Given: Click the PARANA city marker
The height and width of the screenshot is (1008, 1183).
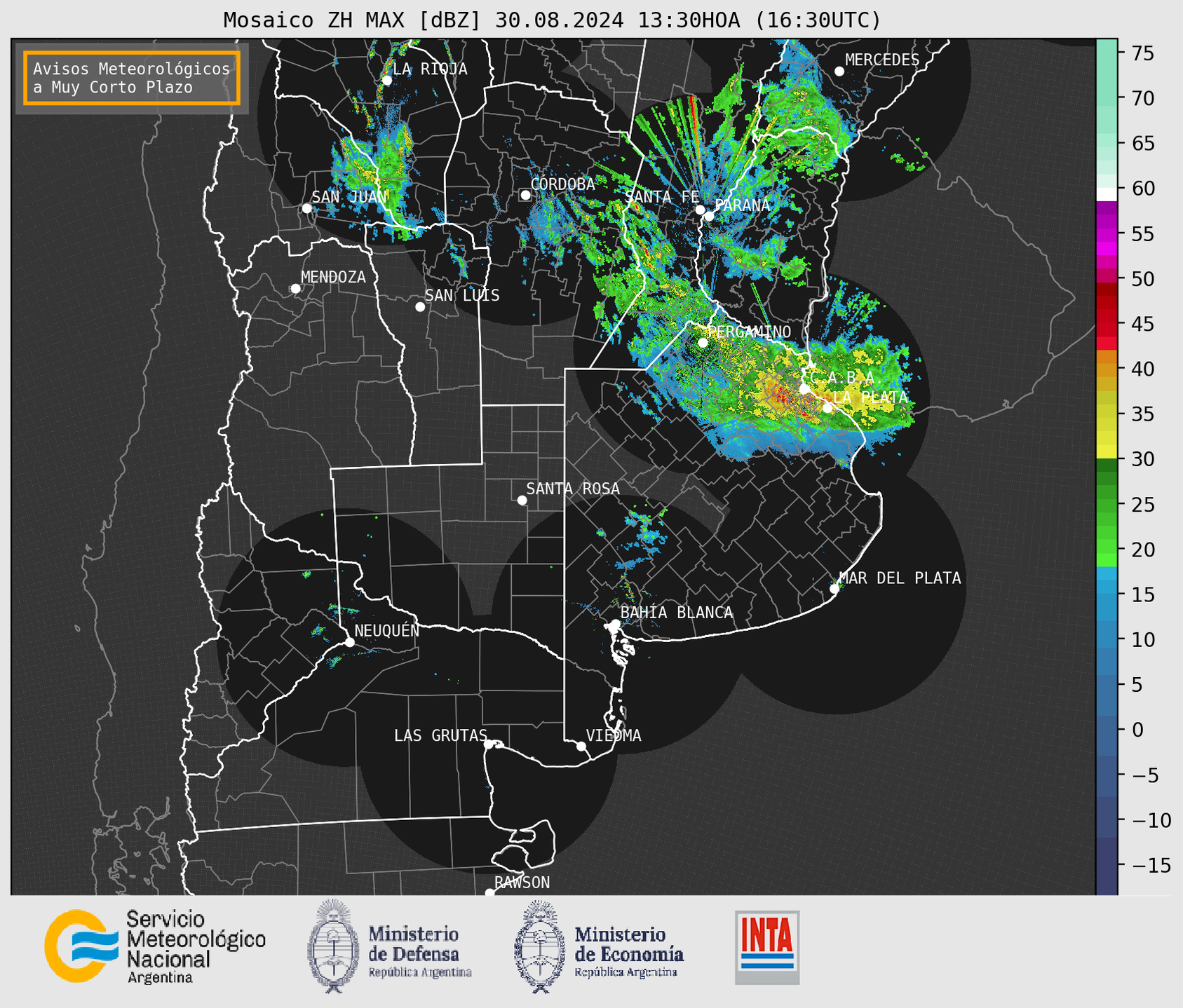Looking at the screenshot, I should 709,216.
